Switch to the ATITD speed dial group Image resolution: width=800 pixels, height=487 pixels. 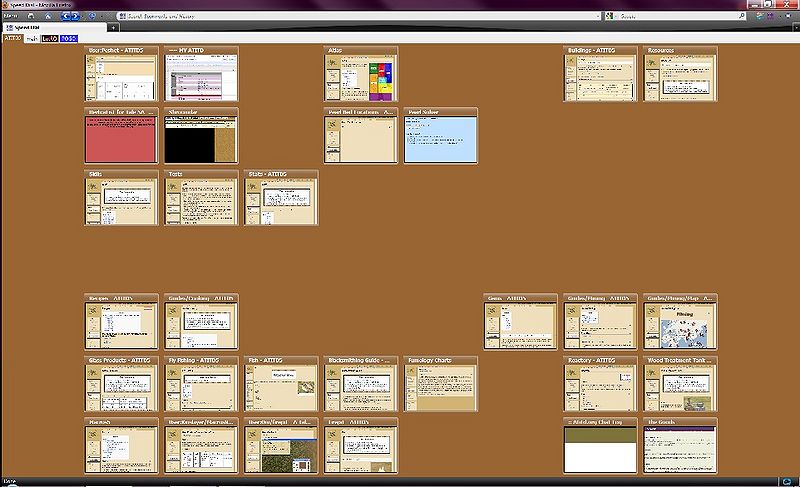[x=13, y=38]
